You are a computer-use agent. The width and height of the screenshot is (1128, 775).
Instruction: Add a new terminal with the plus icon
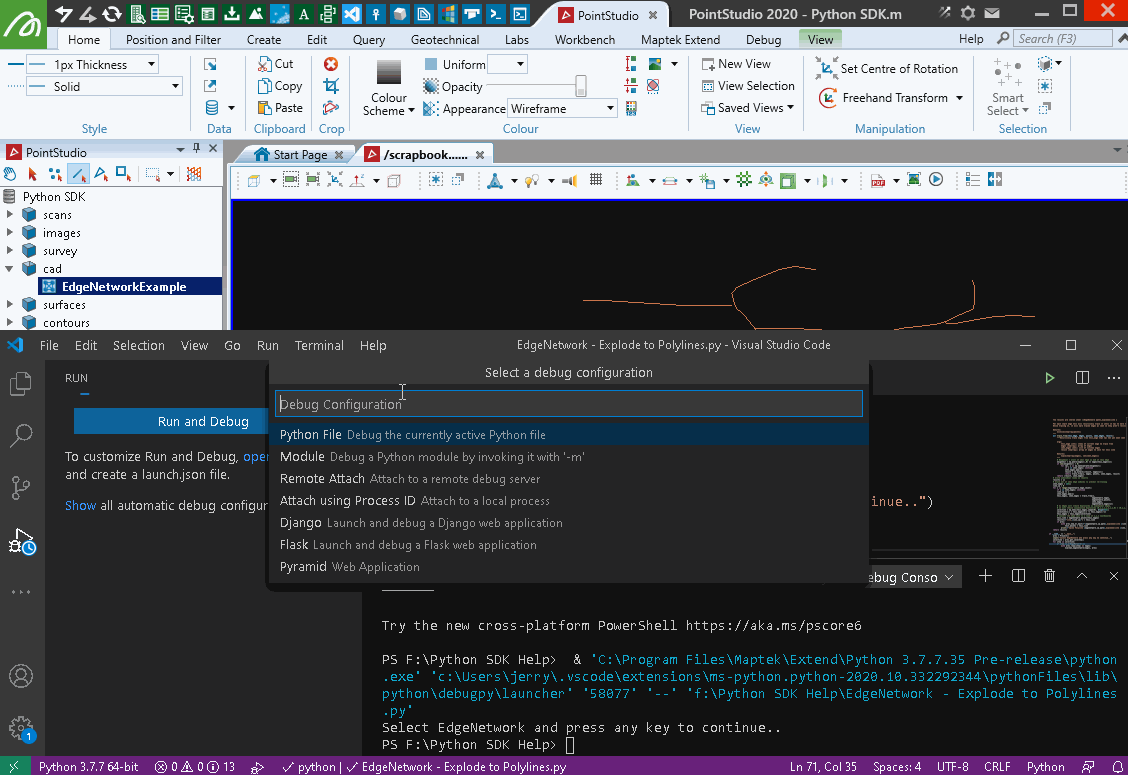pos(986,576)
